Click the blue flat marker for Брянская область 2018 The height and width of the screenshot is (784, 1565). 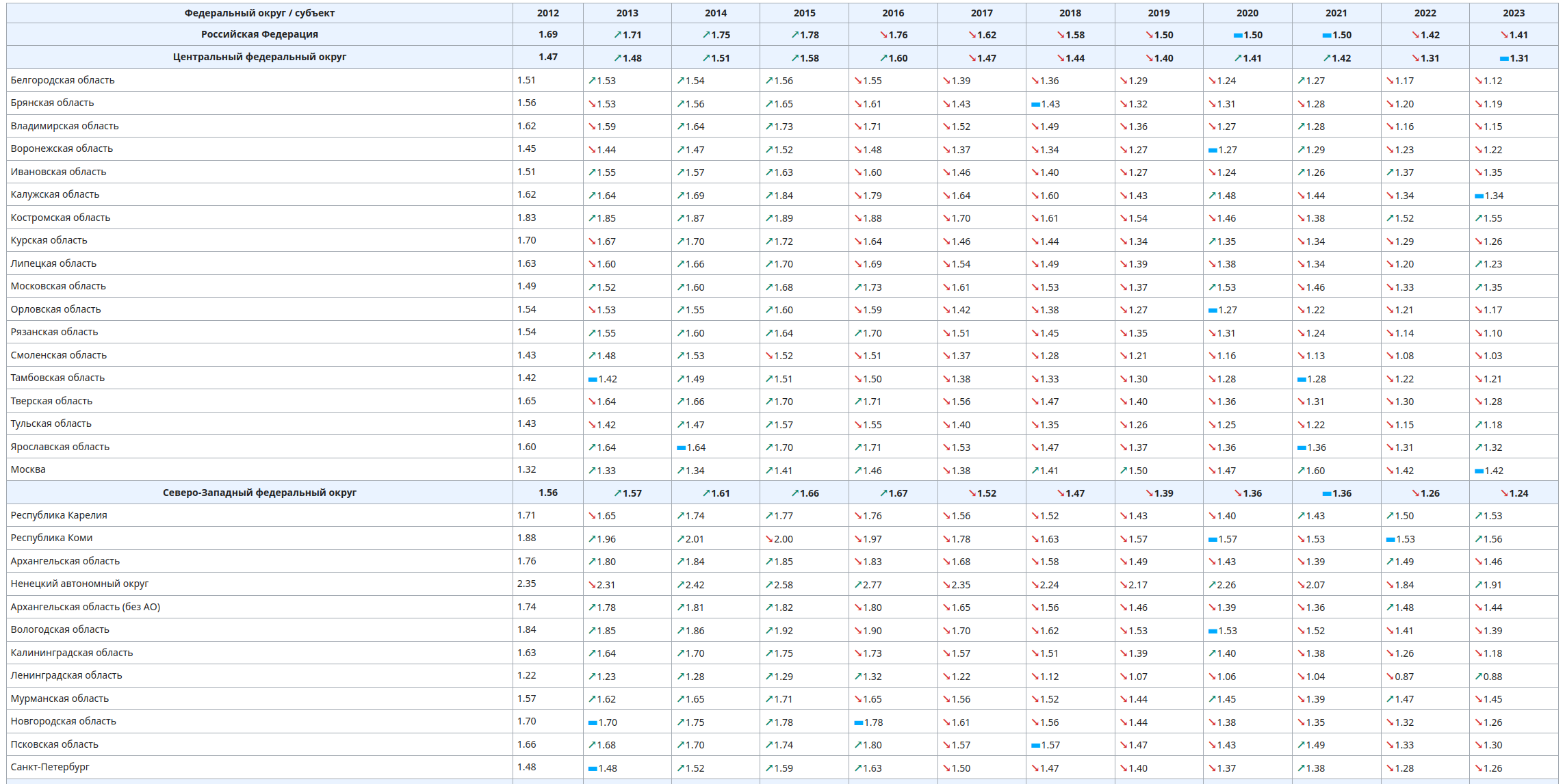pos(1035,105)
